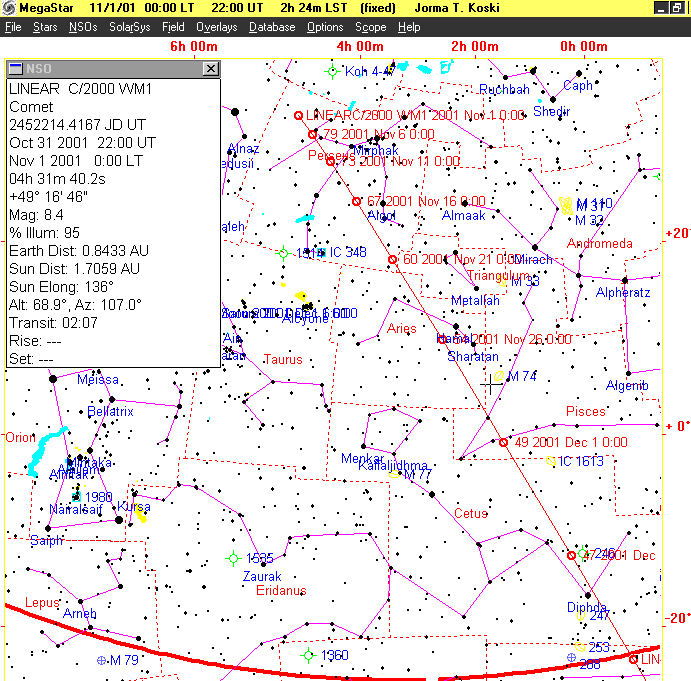
Task: Click the M 74 galaxy symbol
Action: pos(499,376)
